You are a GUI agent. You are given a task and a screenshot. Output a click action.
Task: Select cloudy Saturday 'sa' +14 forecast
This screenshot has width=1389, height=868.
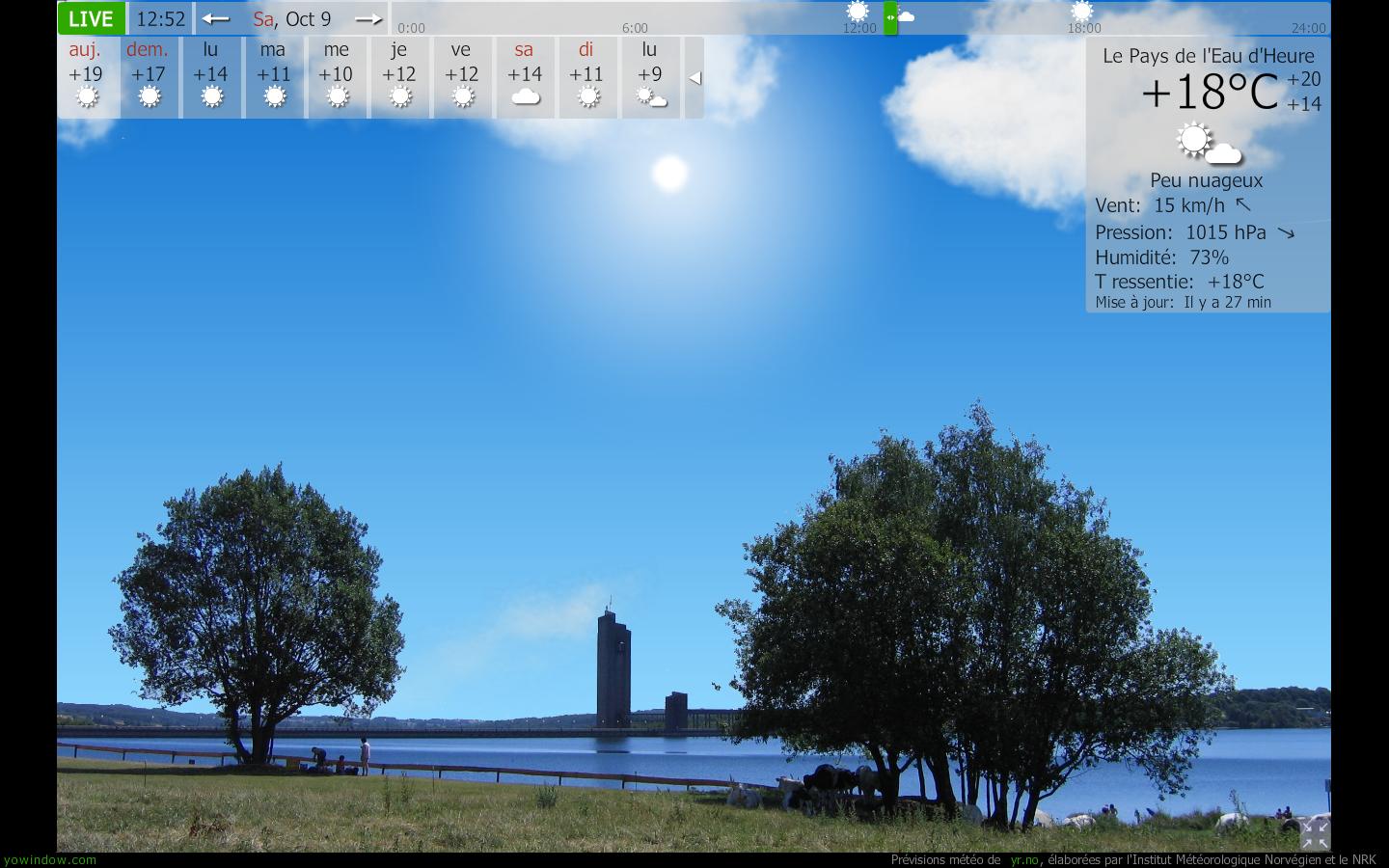525,77
